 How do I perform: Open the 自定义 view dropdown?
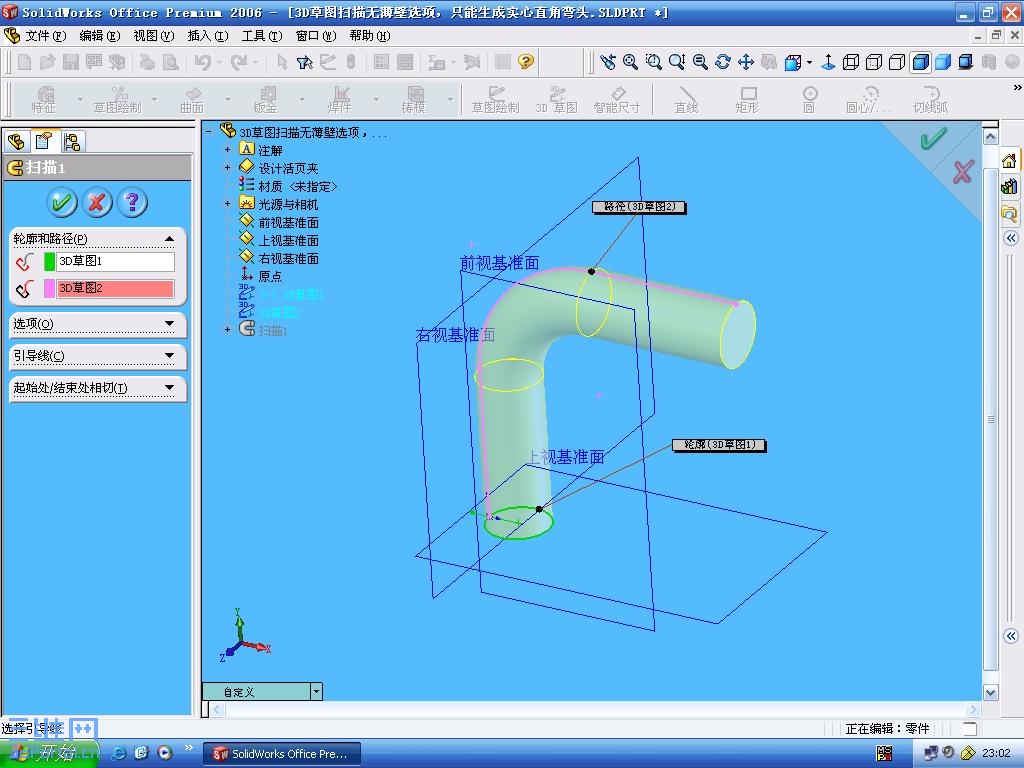tap(316, 692)
